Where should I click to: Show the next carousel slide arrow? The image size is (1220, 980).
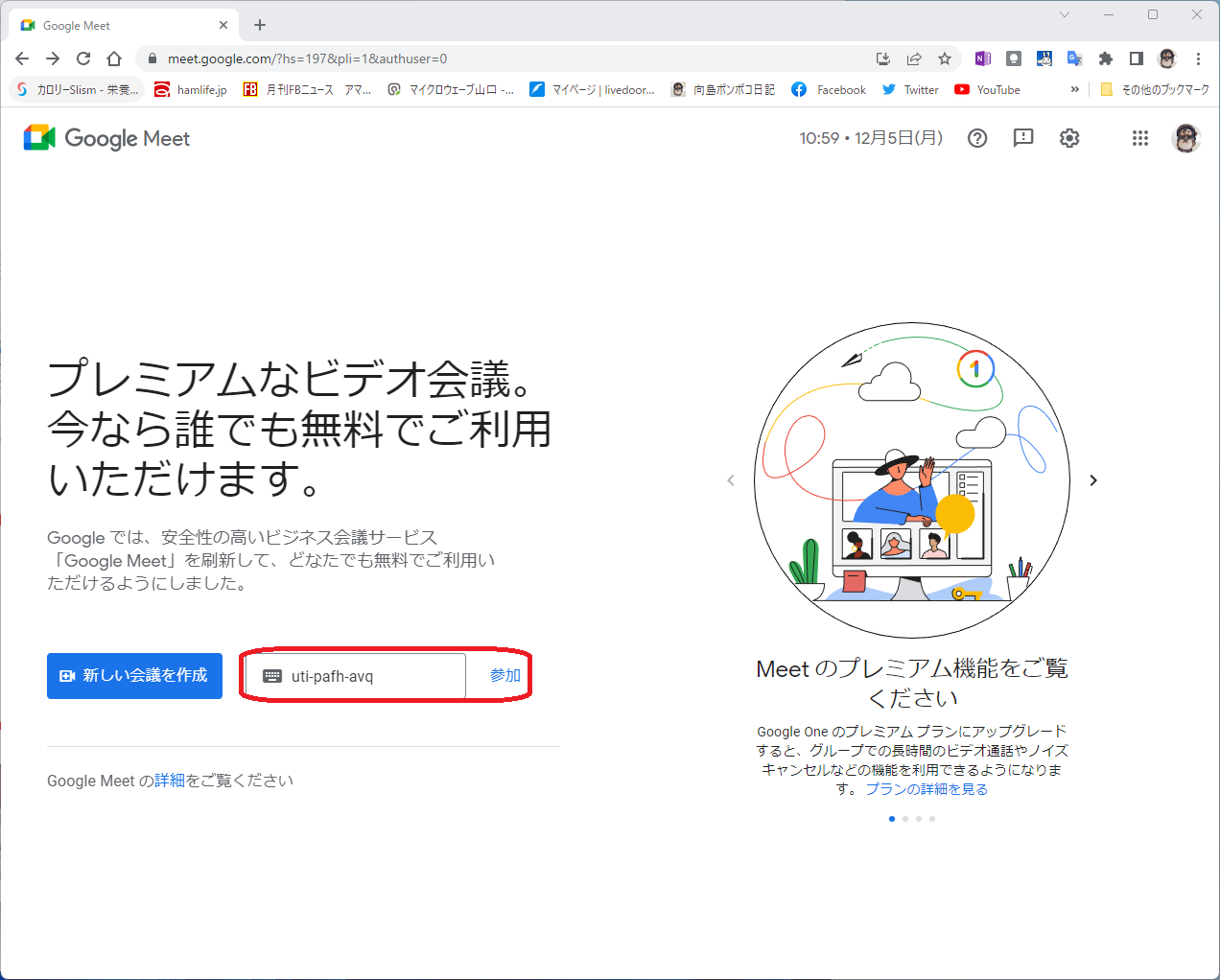pos(1093,480)
